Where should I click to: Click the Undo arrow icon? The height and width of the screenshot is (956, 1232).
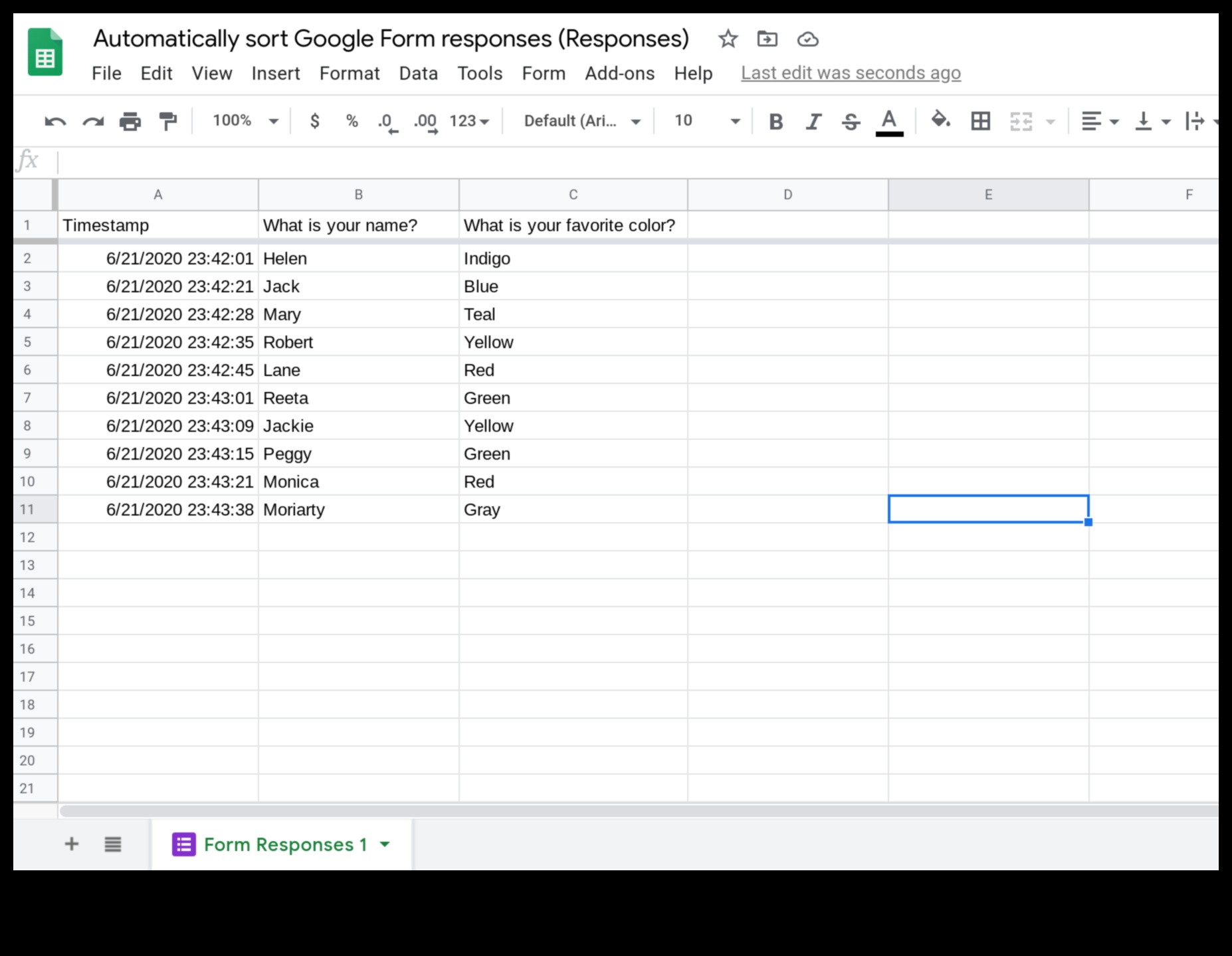click(x=55, y=122)
